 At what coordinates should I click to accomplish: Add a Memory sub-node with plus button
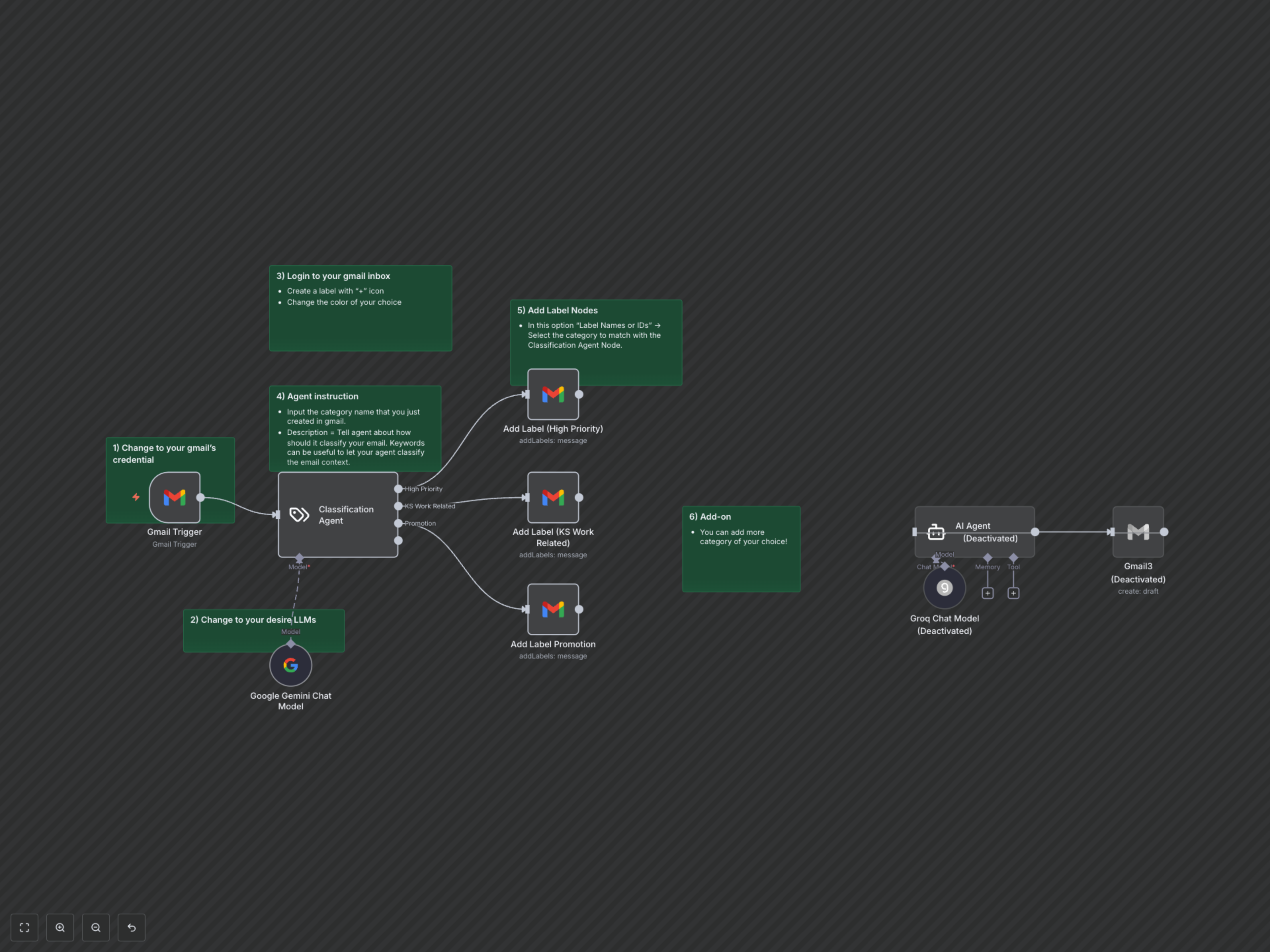coord(988,593)
